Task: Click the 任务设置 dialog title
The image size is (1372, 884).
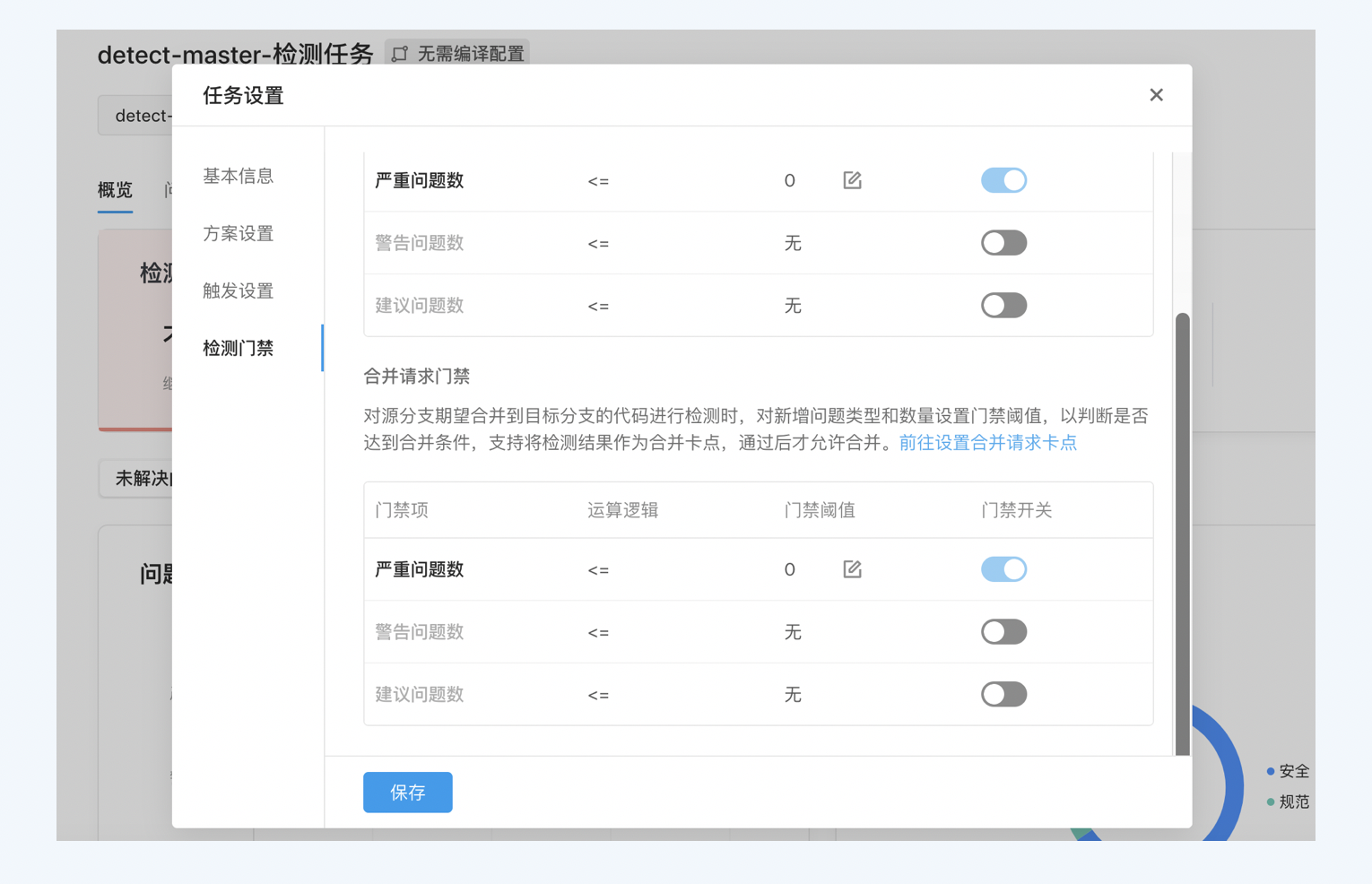Action: coord(243,96)
